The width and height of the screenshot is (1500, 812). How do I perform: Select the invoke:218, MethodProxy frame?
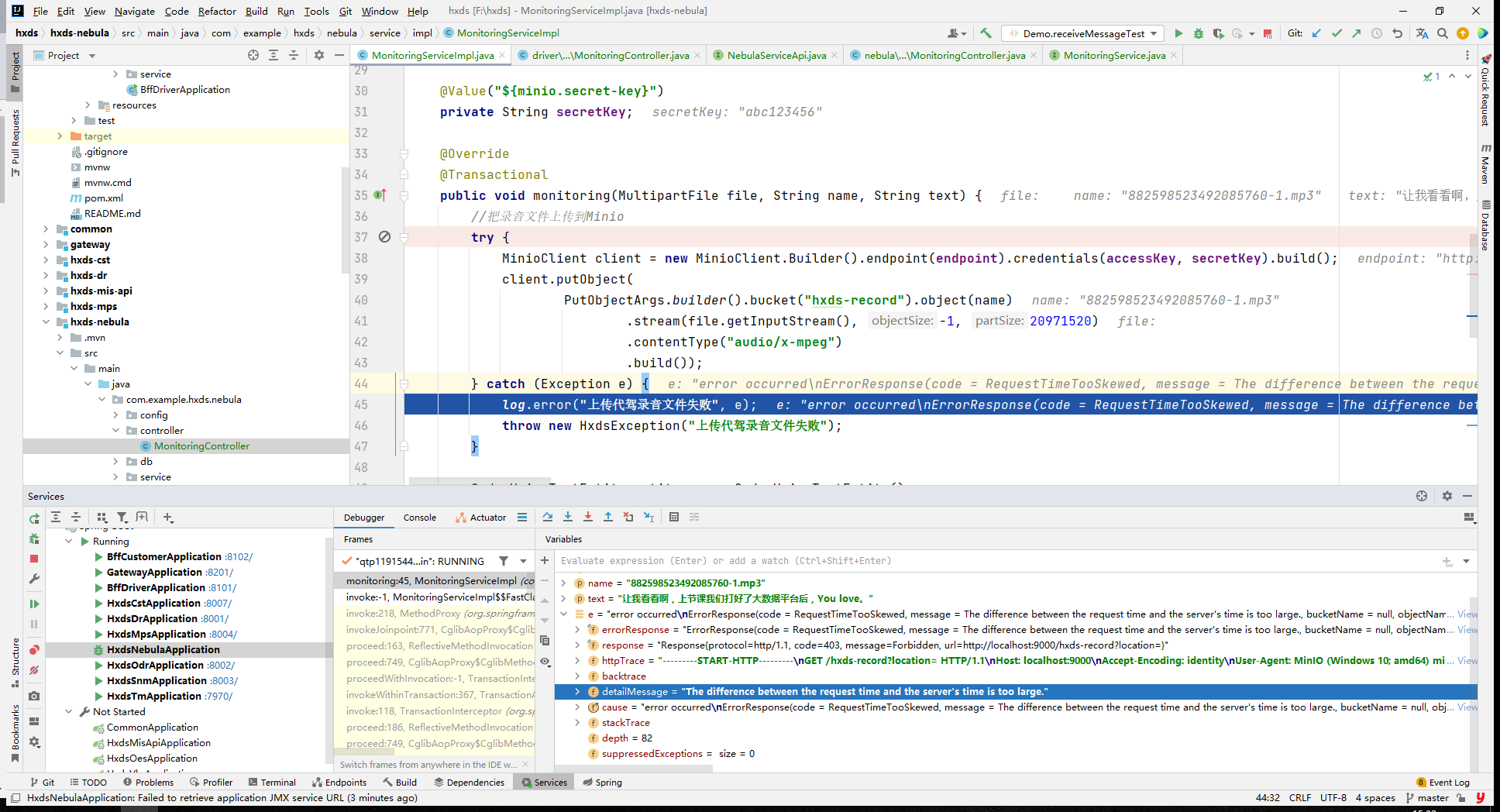(x=439, y=613)
